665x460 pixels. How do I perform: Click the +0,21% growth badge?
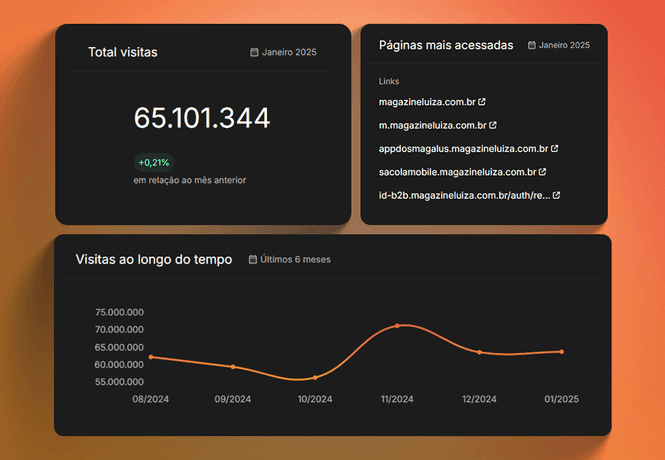[x=154, y=162]
